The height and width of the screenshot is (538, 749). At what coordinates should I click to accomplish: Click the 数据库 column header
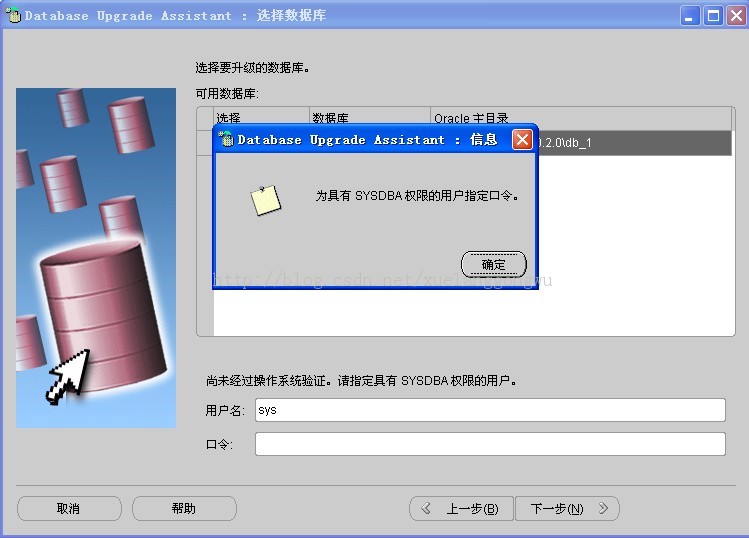coord(370,117)
